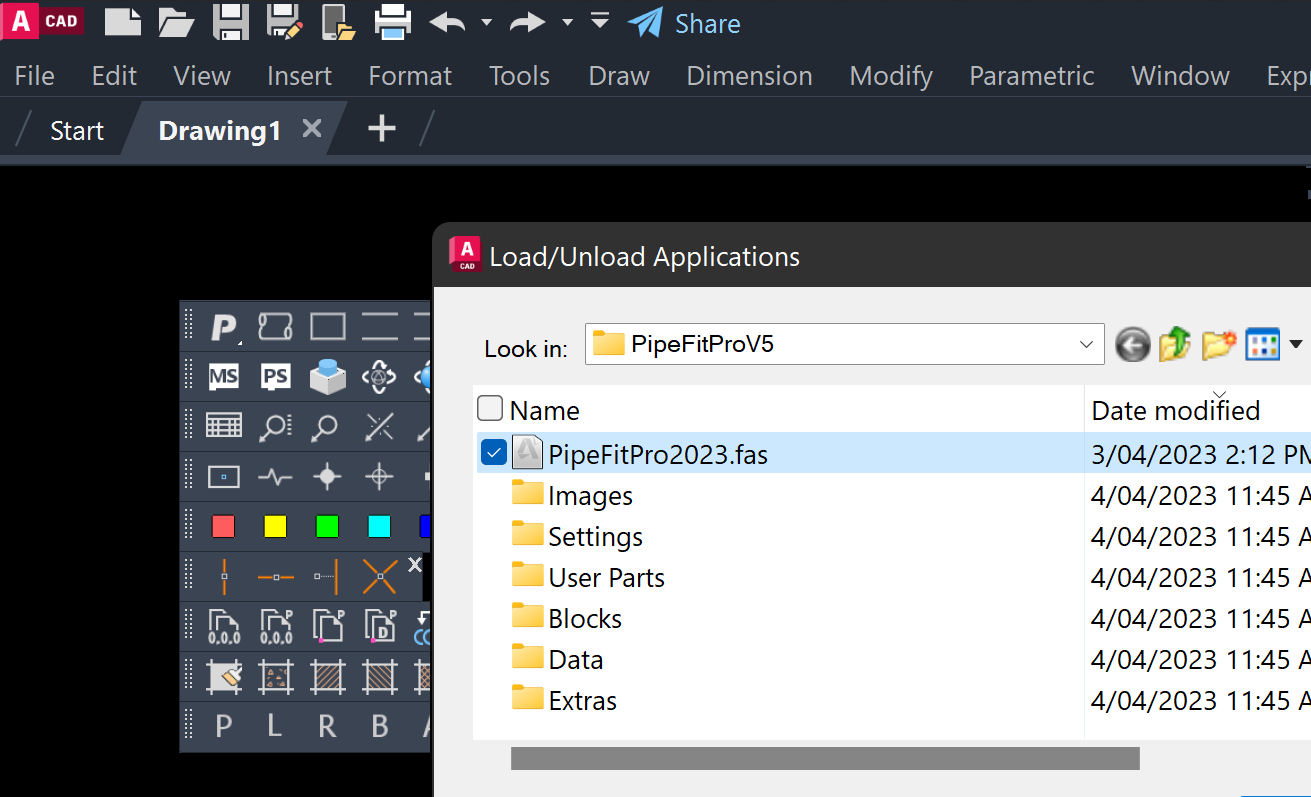Screen dimensions: 1311x797
Task: Click the filled center mark crosshair icon
Action: click(x=327, y=477)
